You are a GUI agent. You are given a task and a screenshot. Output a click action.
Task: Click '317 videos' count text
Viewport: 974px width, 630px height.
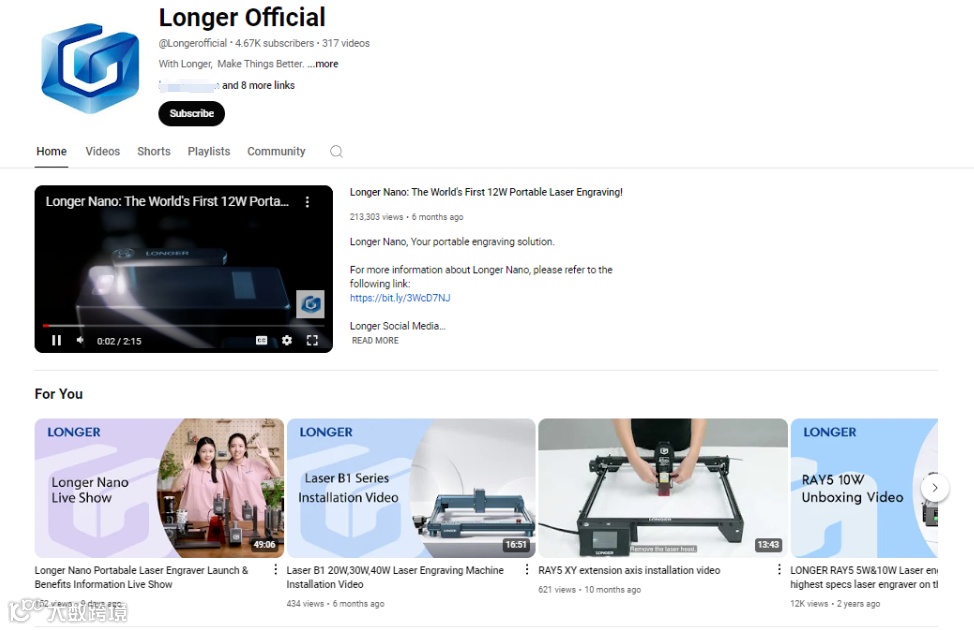346,43
